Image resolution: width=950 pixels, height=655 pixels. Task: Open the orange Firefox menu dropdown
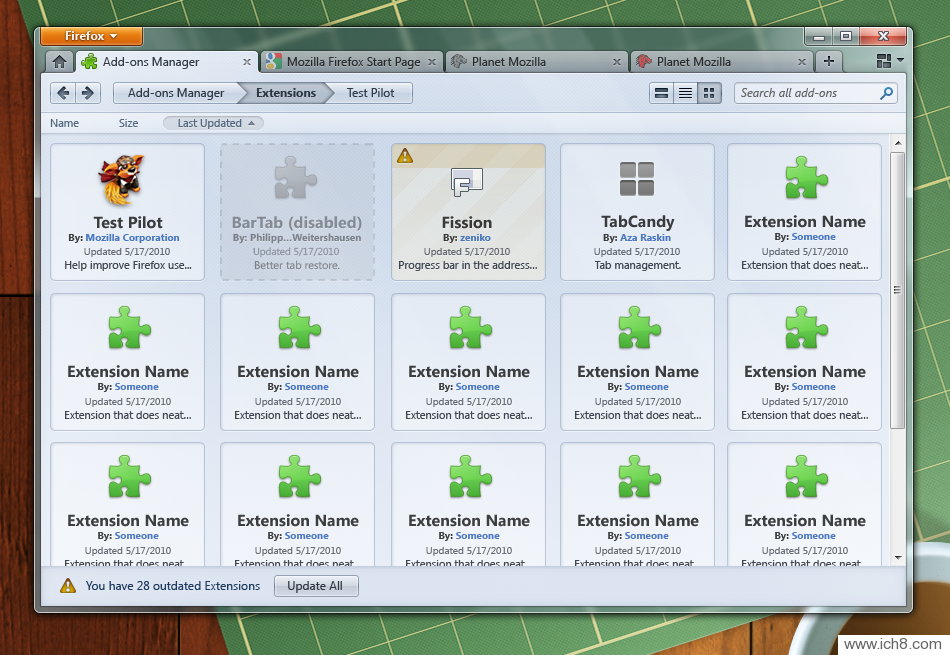pos(91,36)
